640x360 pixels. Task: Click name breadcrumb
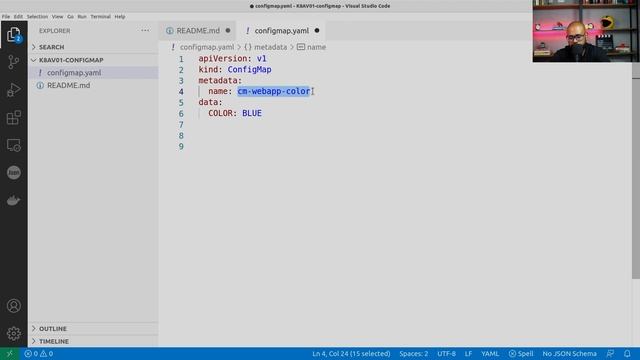point(316,47)
